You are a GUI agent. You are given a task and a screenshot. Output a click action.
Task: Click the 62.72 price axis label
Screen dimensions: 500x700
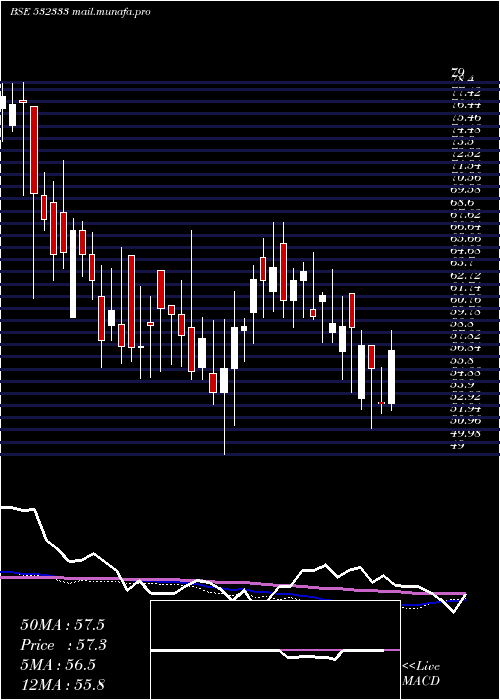coord(466,275)
